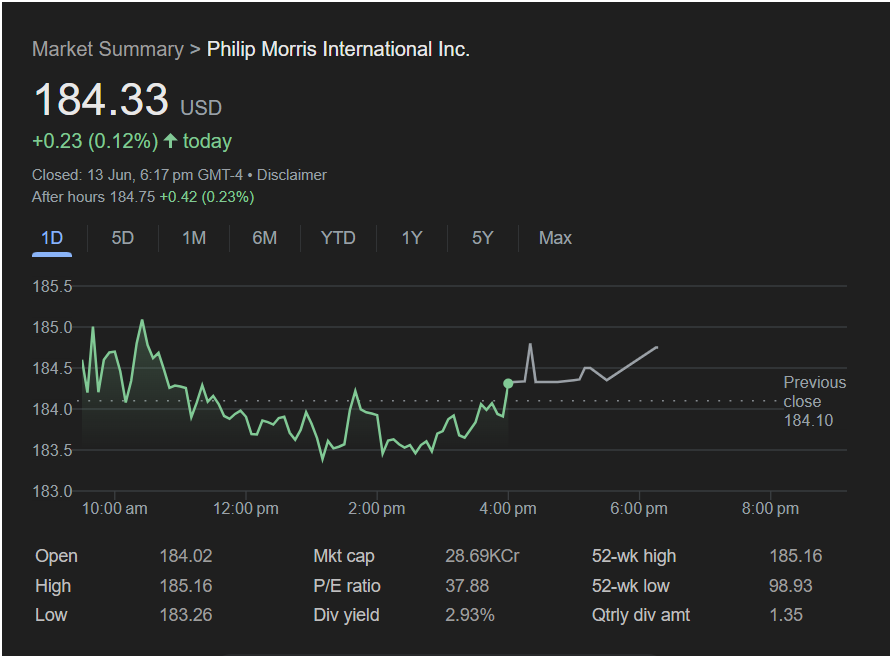The width and height of the screenshot is (892, 658).
Task: Click the 6:00 pm axis label
Action: [639, 508]
